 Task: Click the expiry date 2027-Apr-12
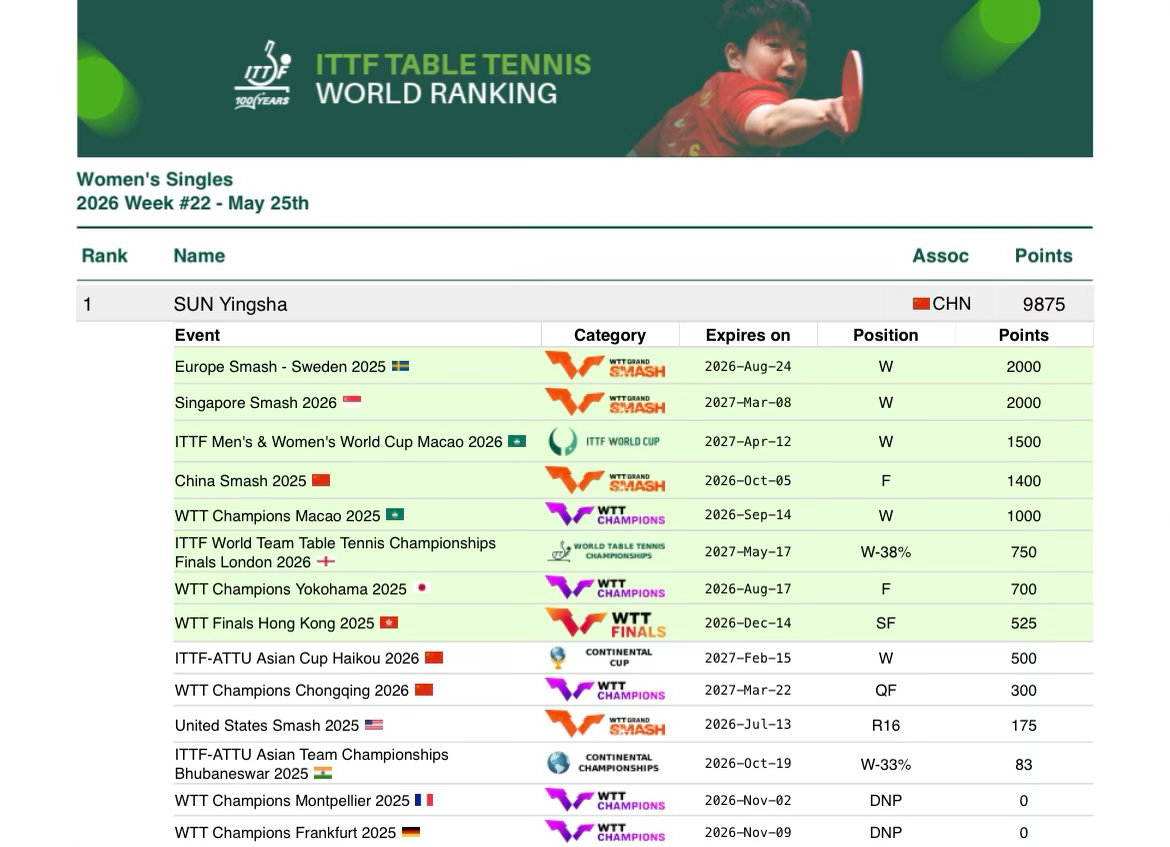pyautogui.click(x=748, y=441)
